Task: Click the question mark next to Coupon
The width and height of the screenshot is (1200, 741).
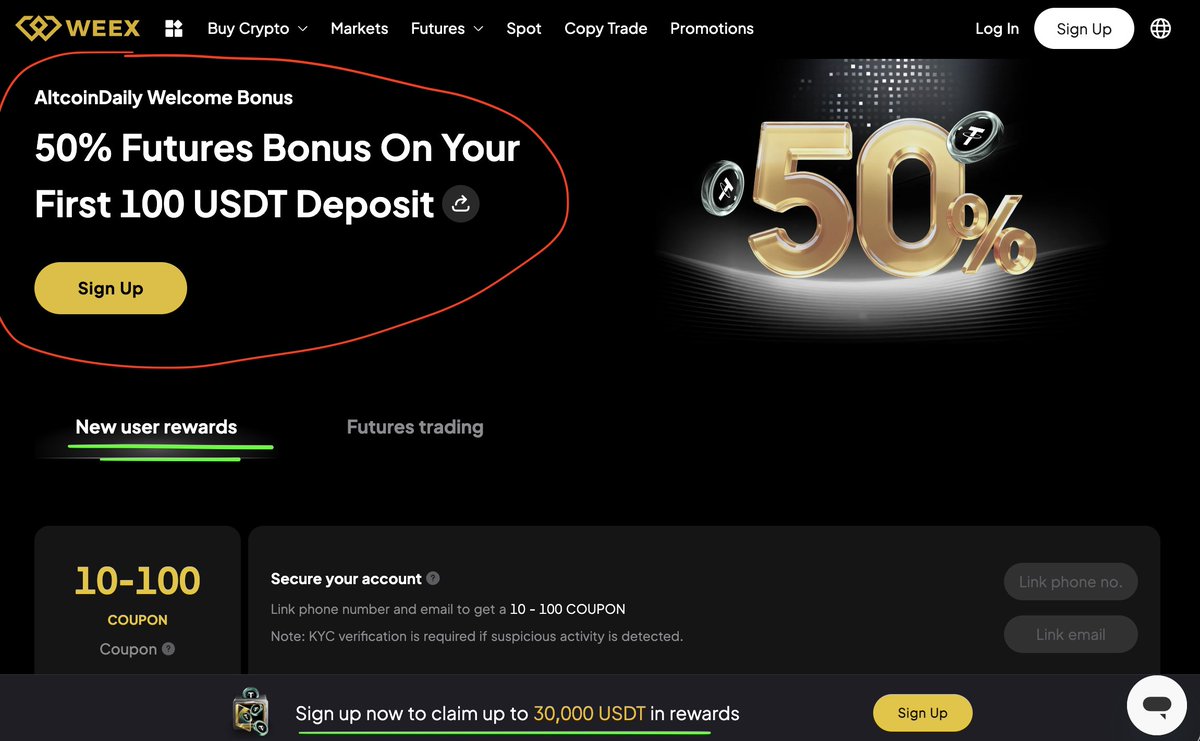Action: click(169, 649)
